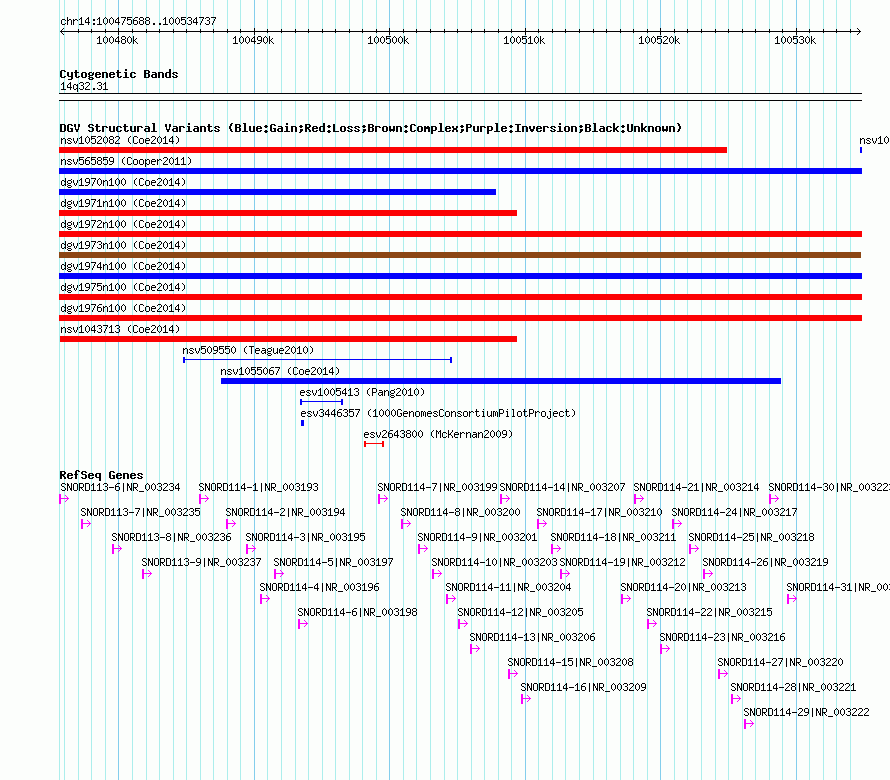The width and height of the screenshot is (890, 780).
Task: Click the SNORD114-28|NR_003221 gene label
Action: click(793, 687)
